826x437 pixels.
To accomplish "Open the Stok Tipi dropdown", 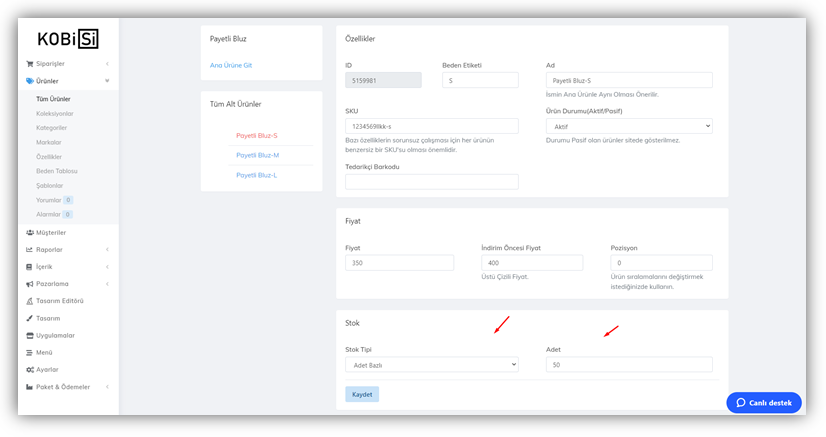I will (431, 365).
